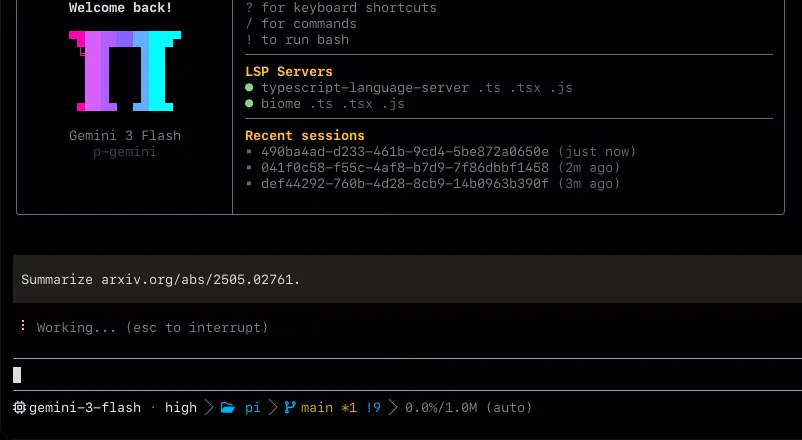Open session 041f0c58 from 2m ago
Viewport: 802px width, 440px height.
tap(440, 167)
